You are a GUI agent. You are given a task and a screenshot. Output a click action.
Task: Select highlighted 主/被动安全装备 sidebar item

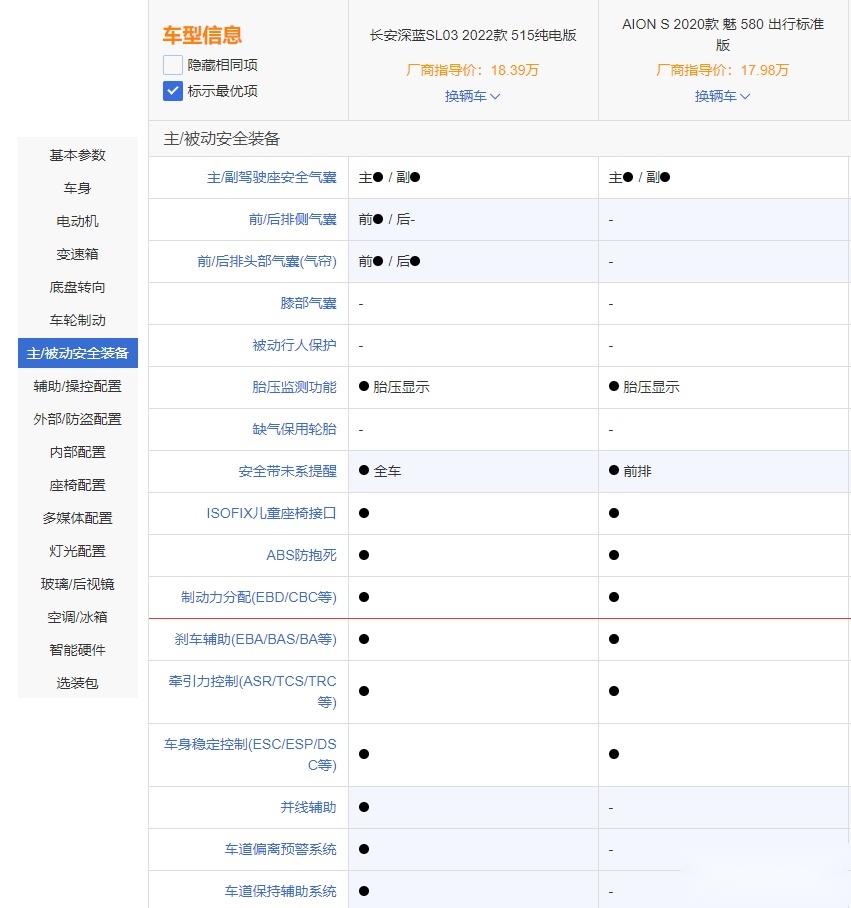[78, 353]
